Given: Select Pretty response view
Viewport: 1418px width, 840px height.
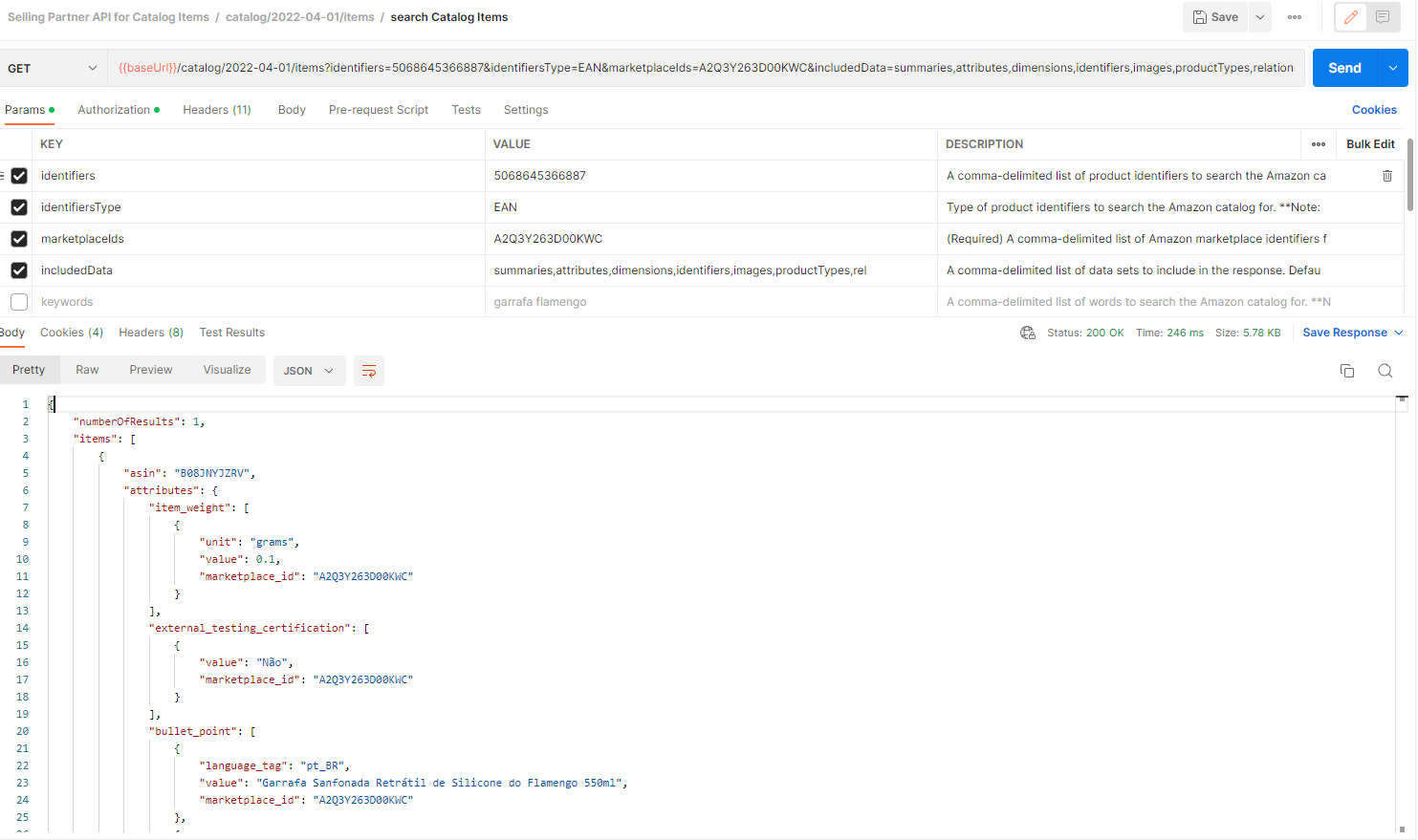Looking at the screenshot, I should pyautogui.click(x=29, y=370).
